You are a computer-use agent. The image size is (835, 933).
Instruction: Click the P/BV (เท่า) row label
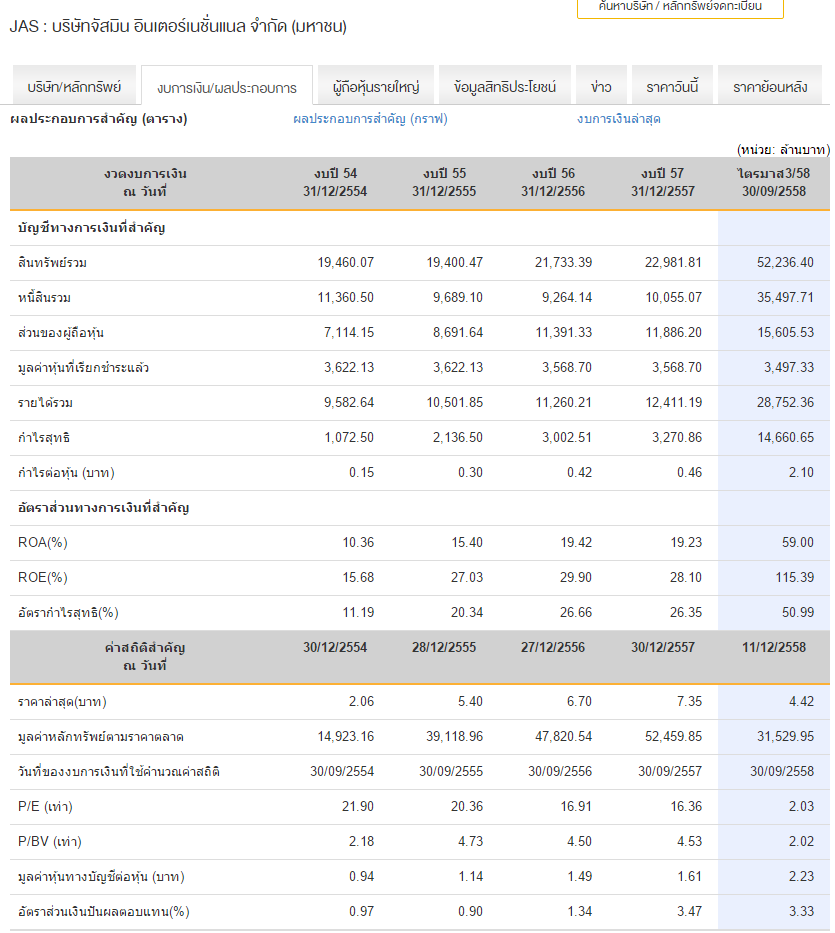49,842
